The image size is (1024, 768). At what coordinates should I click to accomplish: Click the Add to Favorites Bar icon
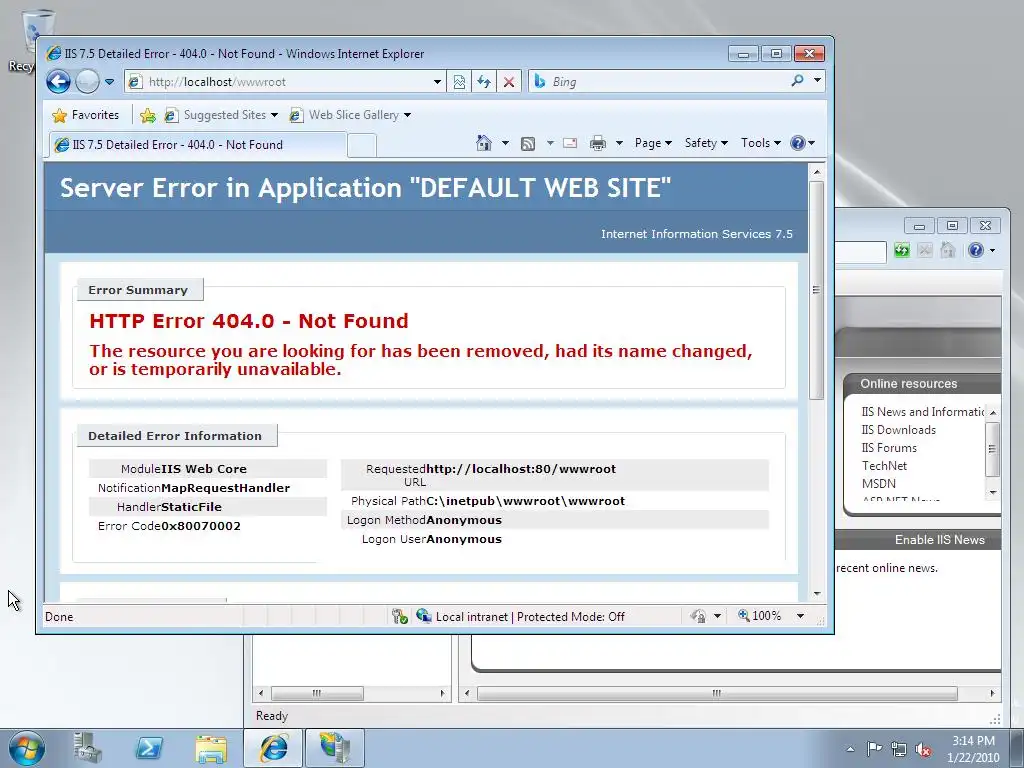(148, 116)
